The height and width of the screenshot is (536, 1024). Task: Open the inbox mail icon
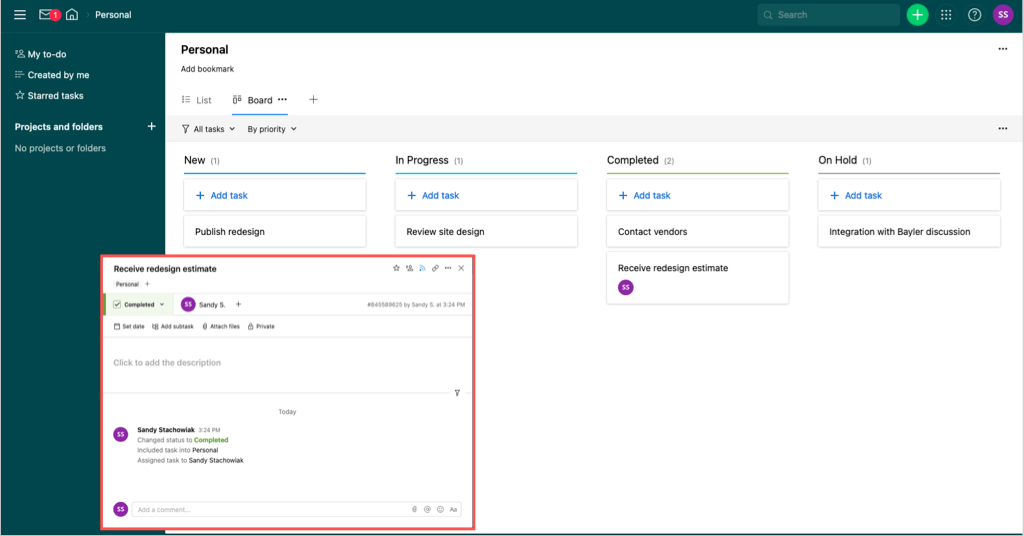(47, 15)
